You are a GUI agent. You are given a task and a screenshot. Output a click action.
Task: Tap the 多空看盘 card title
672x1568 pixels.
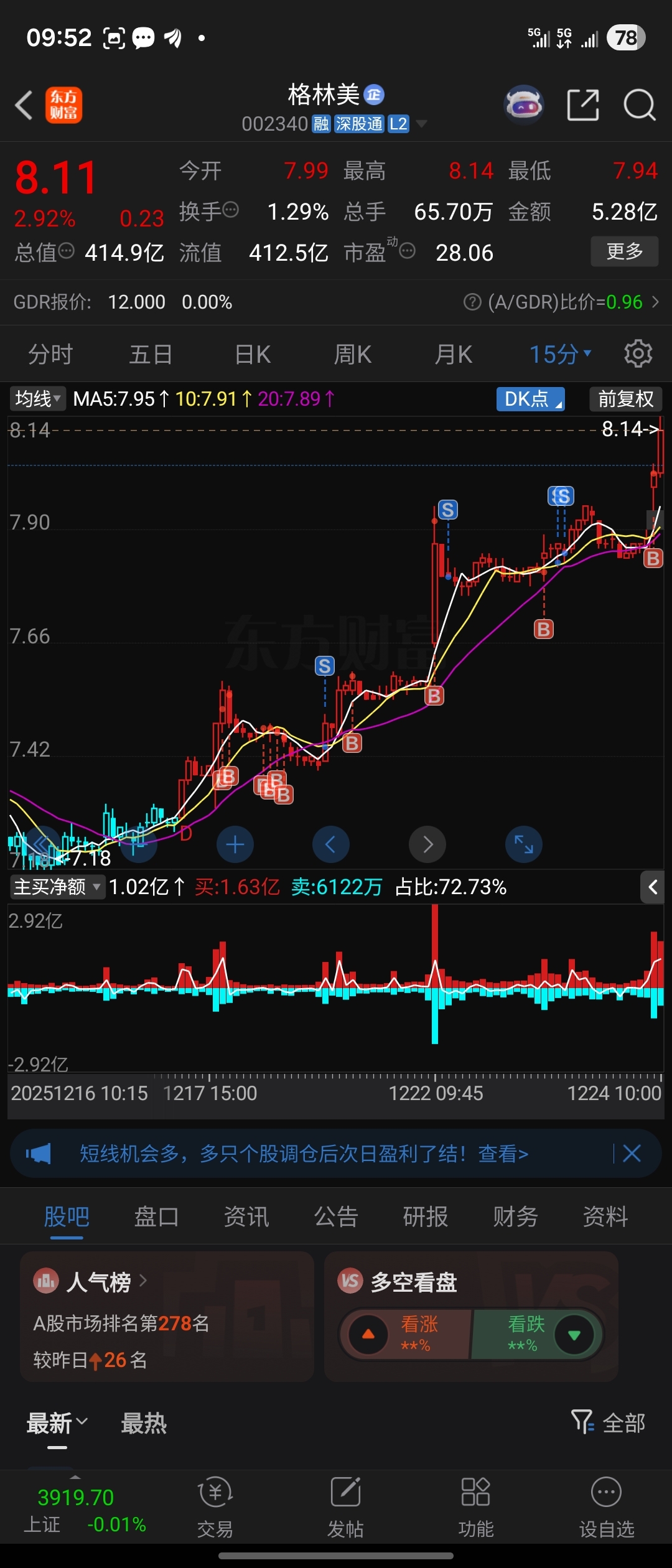[414, 1282]
